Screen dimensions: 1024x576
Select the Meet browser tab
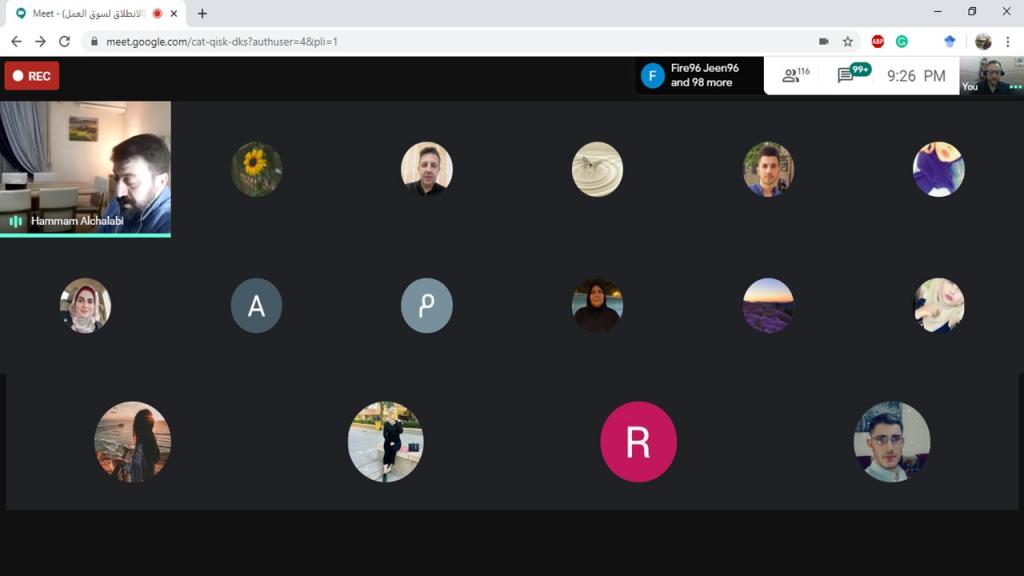point(90,13)
